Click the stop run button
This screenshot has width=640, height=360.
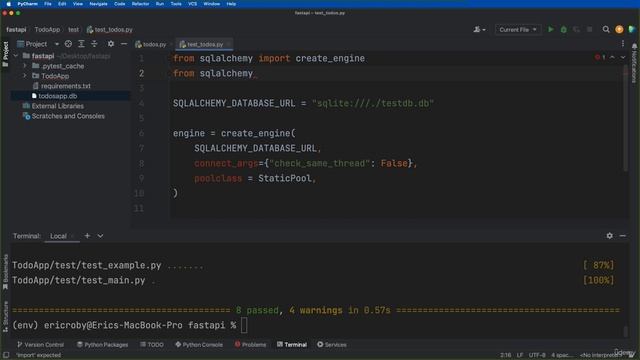tap(589, 29)
